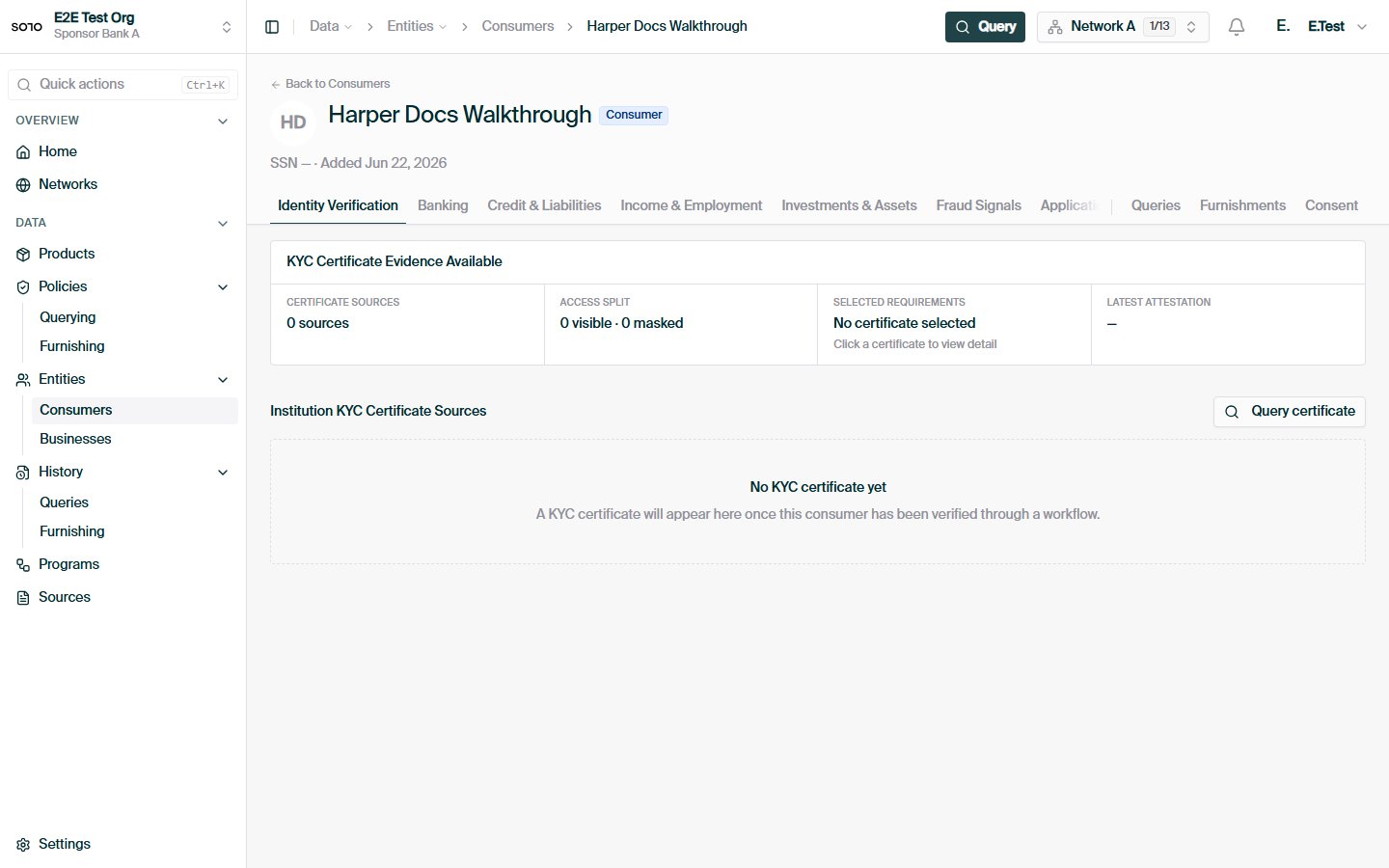Open Businesses in the sidebar
Screen dimensions: 1389x868
pyautogui.click(x=75, y=439)
